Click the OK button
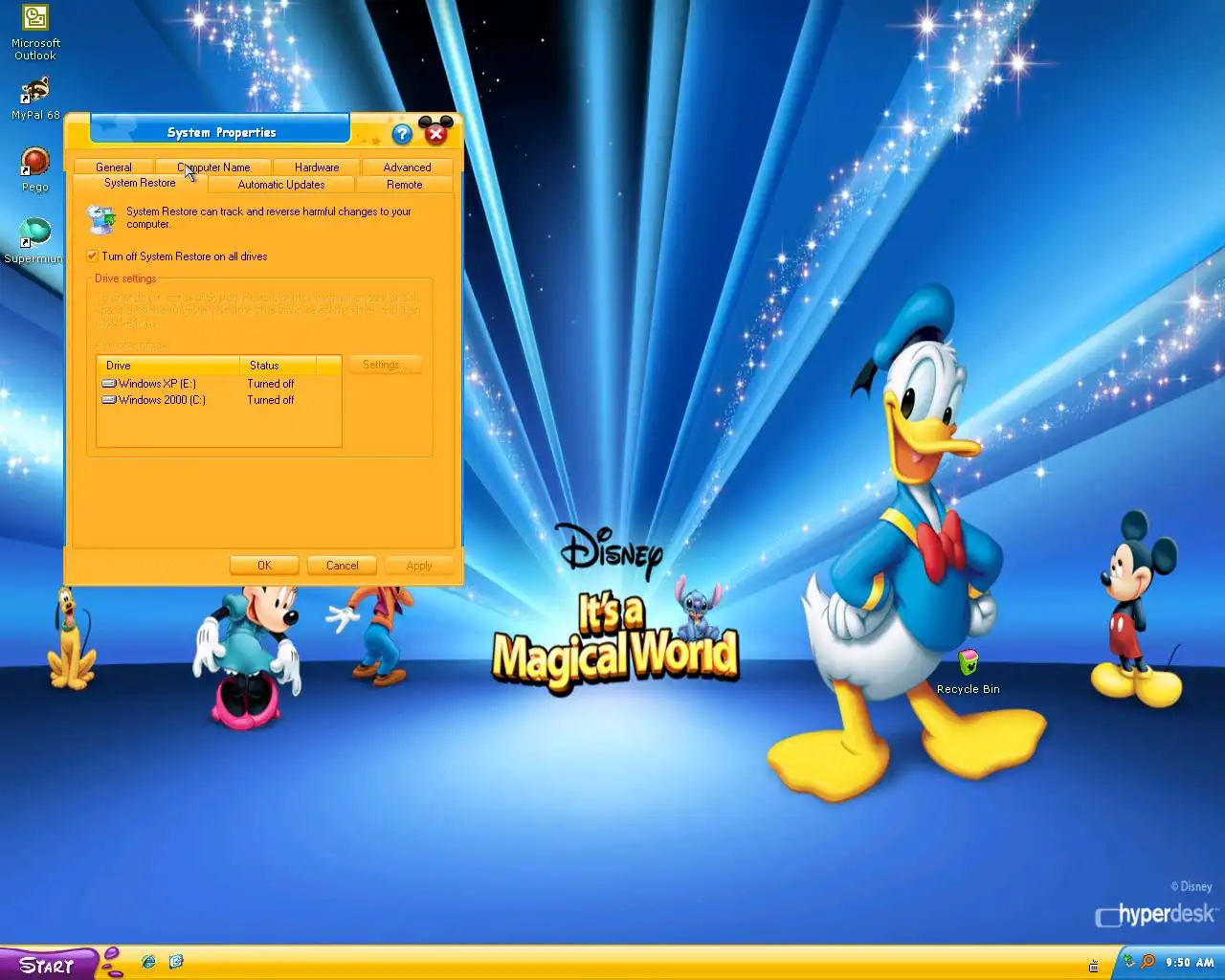1225x980 pixels. (264, 566)
